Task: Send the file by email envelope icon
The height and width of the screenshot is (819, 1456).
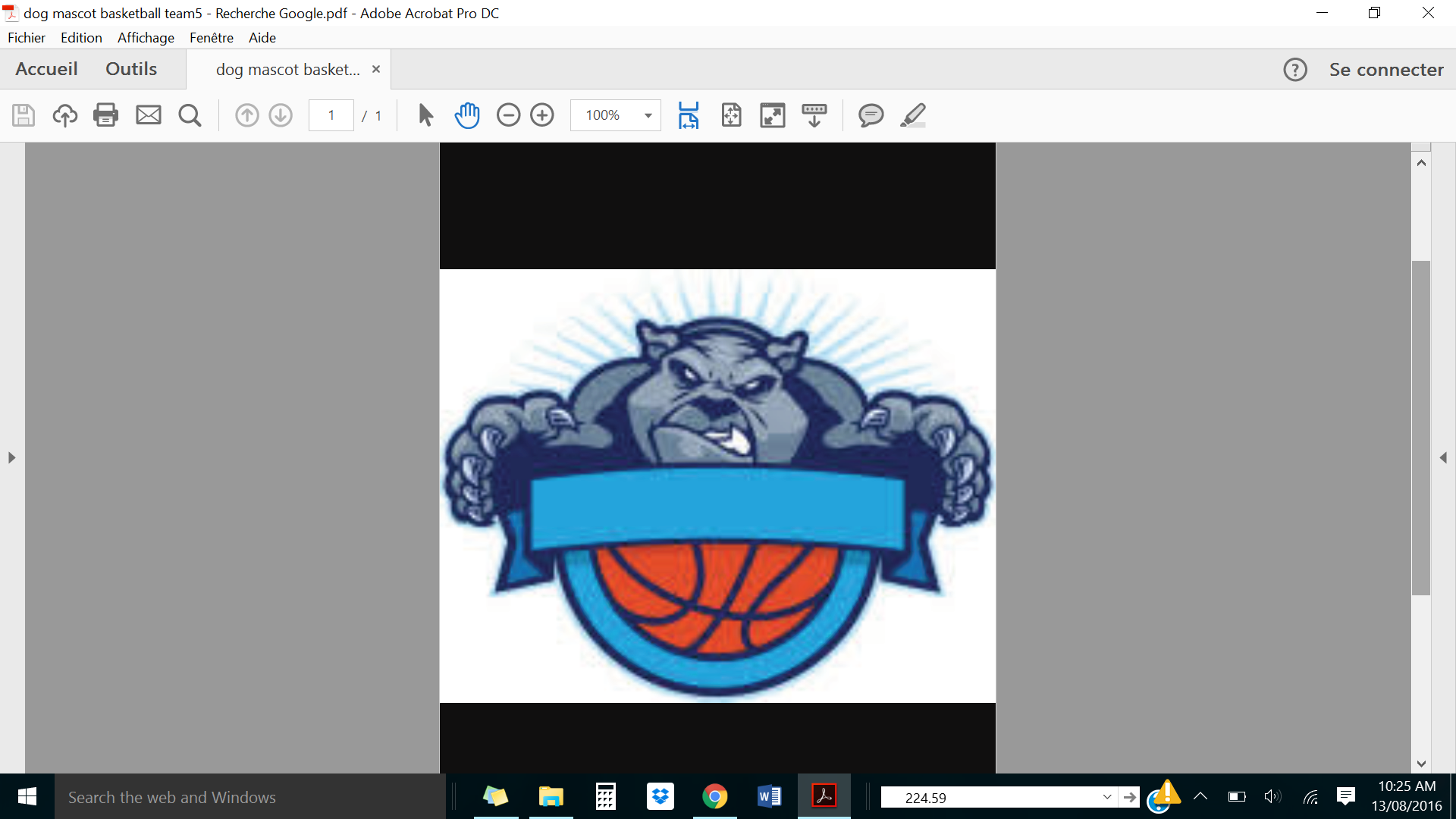Action: click(x=148, y=115)
